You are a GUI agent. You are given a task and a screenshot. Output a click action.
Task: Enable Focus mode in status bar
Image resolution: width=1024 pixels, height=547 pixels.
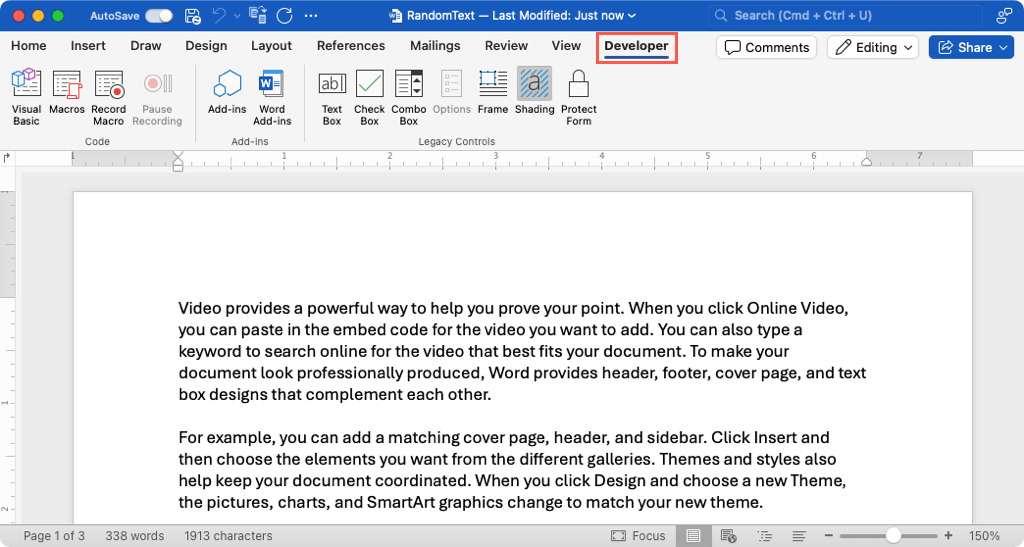pyautogui.click(x=638, y=536)
